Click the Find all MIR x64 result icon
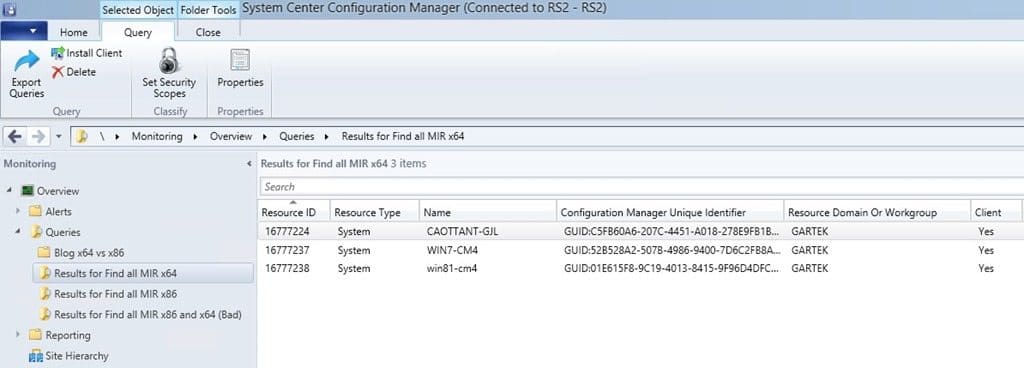Screen dimensions: 1024x368 (x=45, y=273)
